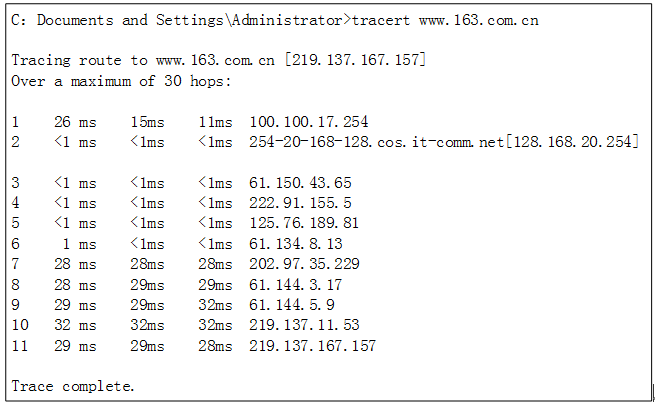The height and width of the screenshot is (406, 655).
Task: Click the destination IP in brackets [219.137.167.157]
Action: click(355, 60)
